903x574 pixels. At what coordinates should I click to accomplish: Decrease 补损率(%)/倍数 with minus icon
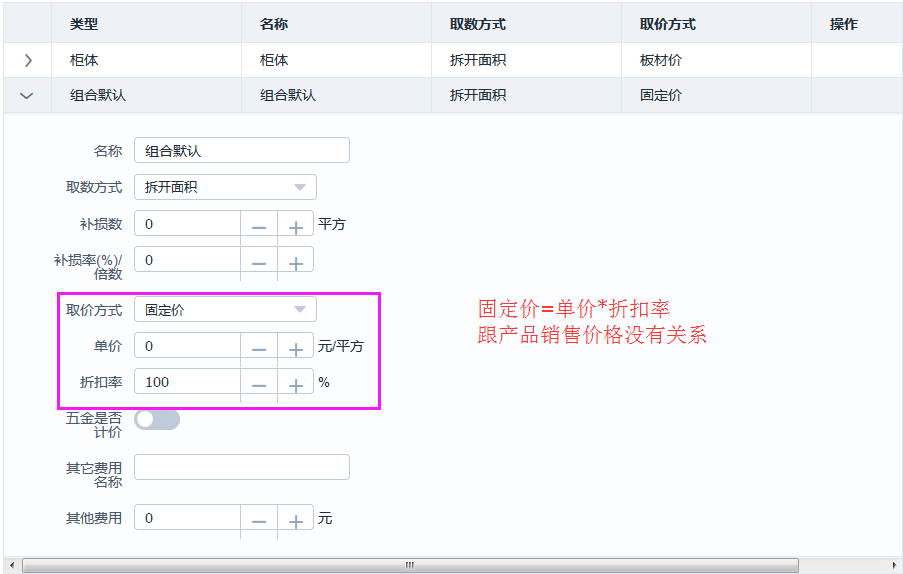point(259,263)
